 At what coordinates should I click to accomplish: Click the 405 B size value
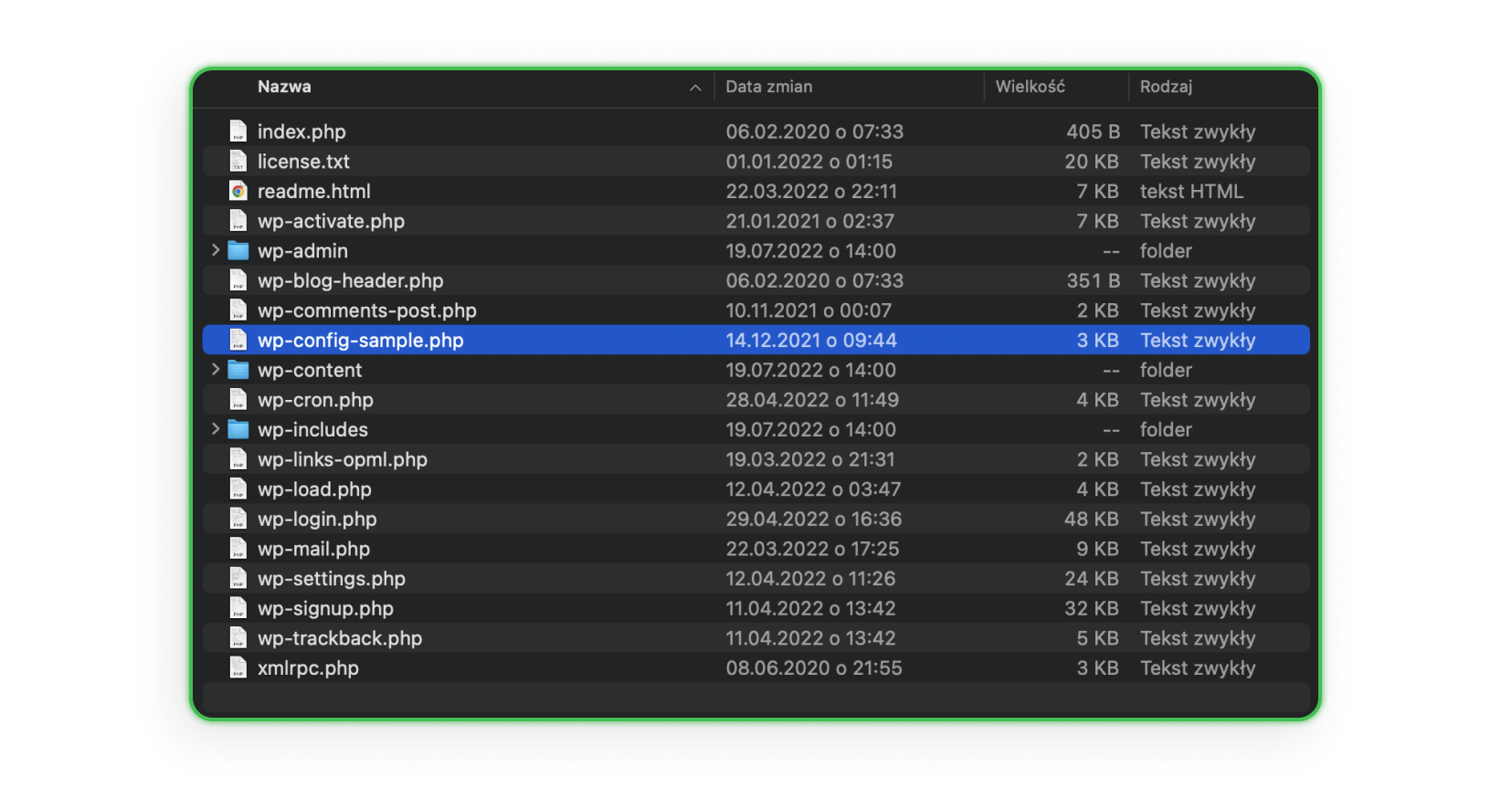click(1093, 131)
